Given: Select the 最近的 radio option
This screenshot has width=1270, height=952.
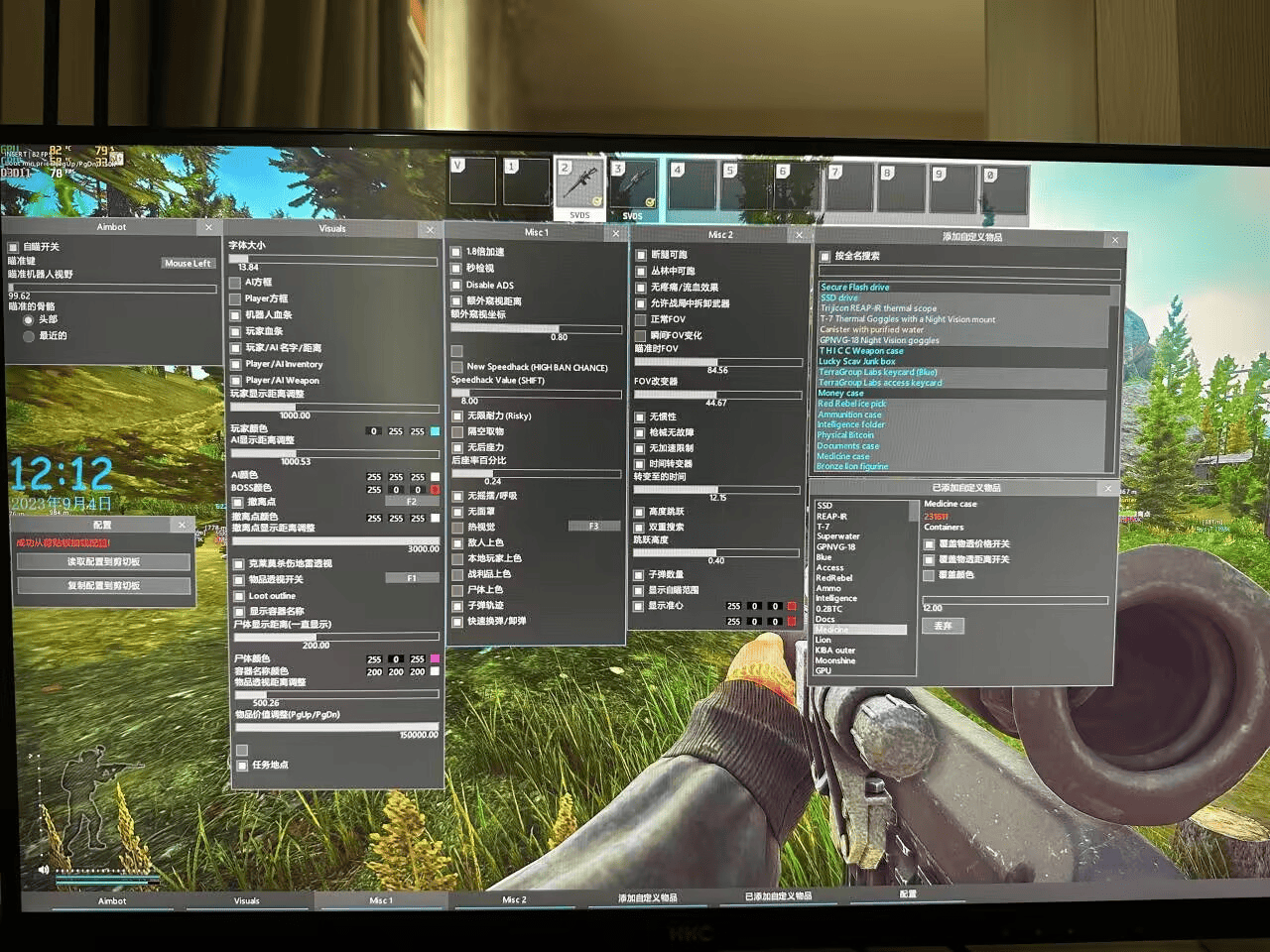Looking at the screenshot, I should coord(29,336).
